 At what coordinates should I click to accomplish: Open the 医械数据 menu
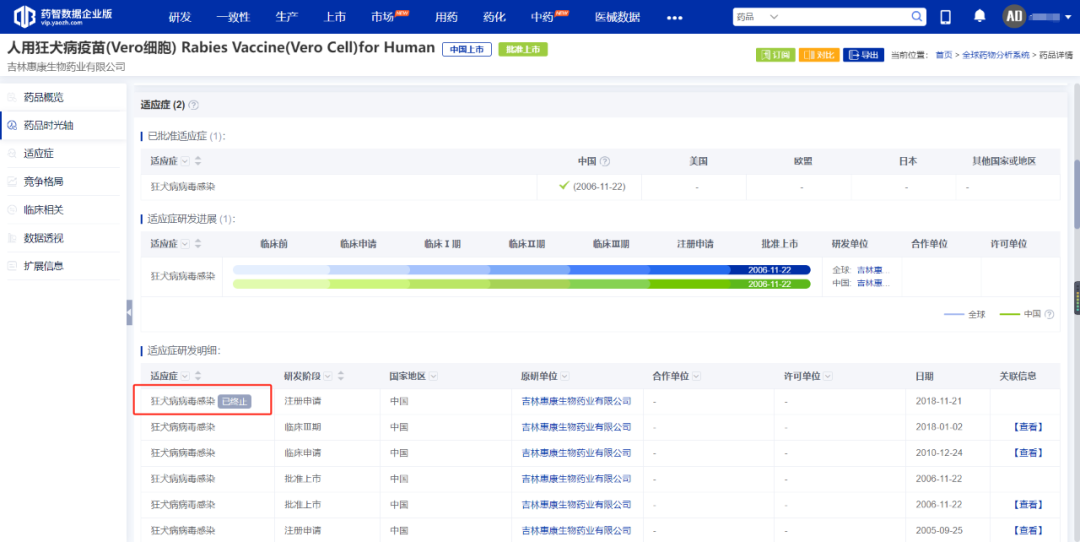click(x=618, y=17)
